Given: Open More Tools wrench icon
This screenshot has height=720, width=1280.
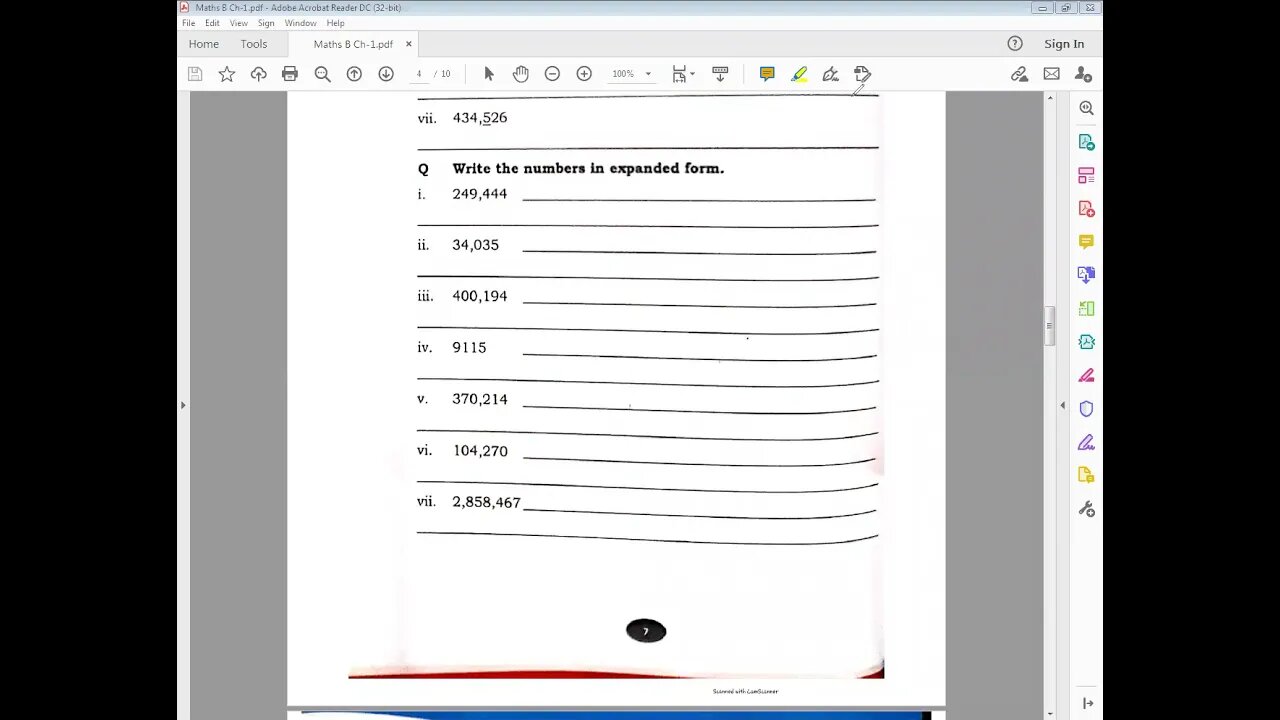Looking at the screenshot, I should (x=1087, y=509).
